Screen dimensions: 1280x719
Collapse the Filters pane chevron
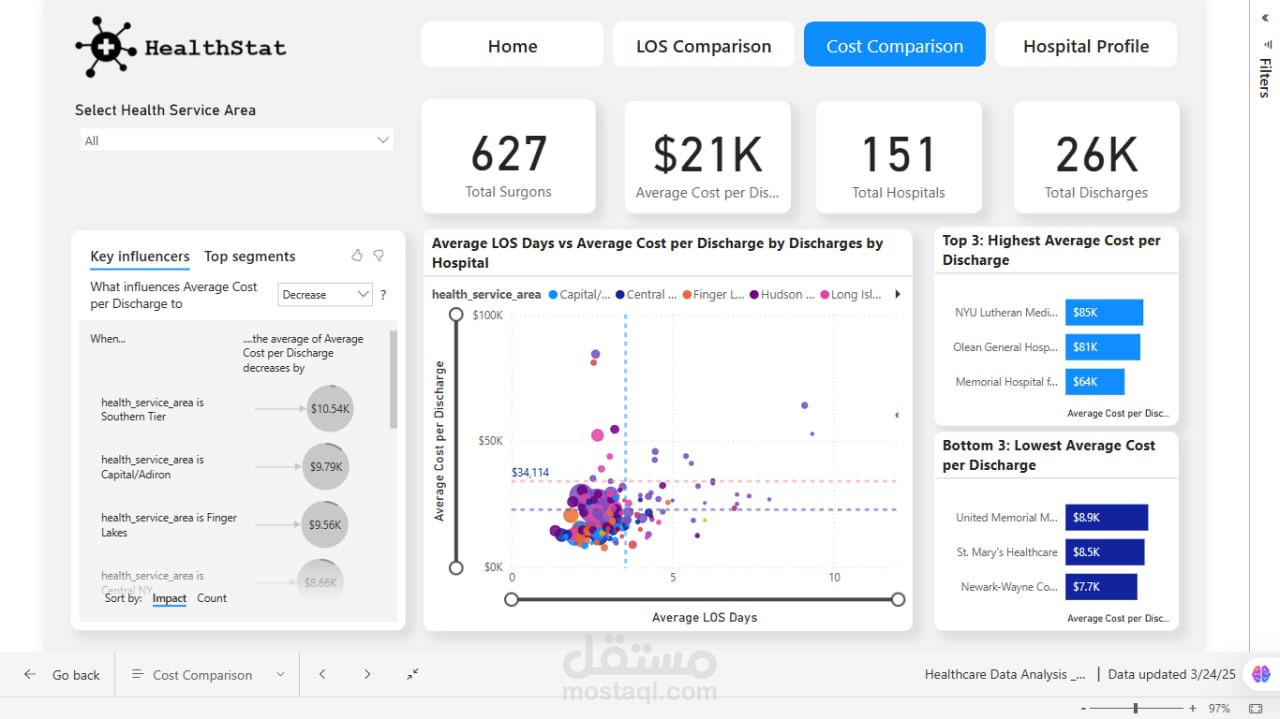tap(1265, 18)
